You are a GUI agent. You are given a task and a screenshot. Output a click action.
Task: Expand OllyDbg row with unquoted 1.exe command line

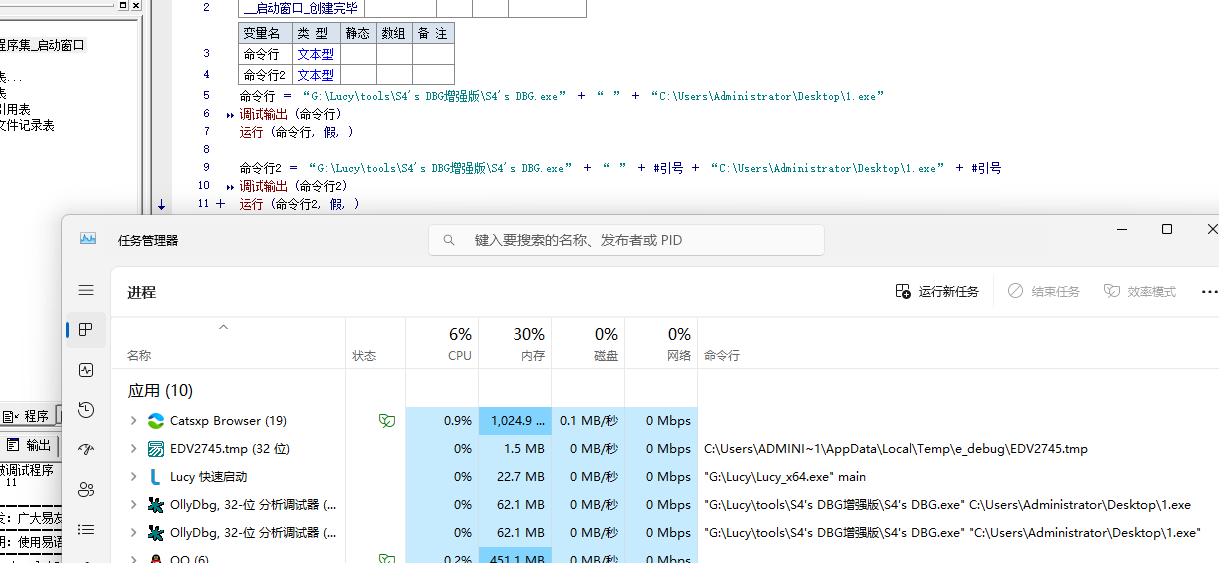(x=133, y=505)
